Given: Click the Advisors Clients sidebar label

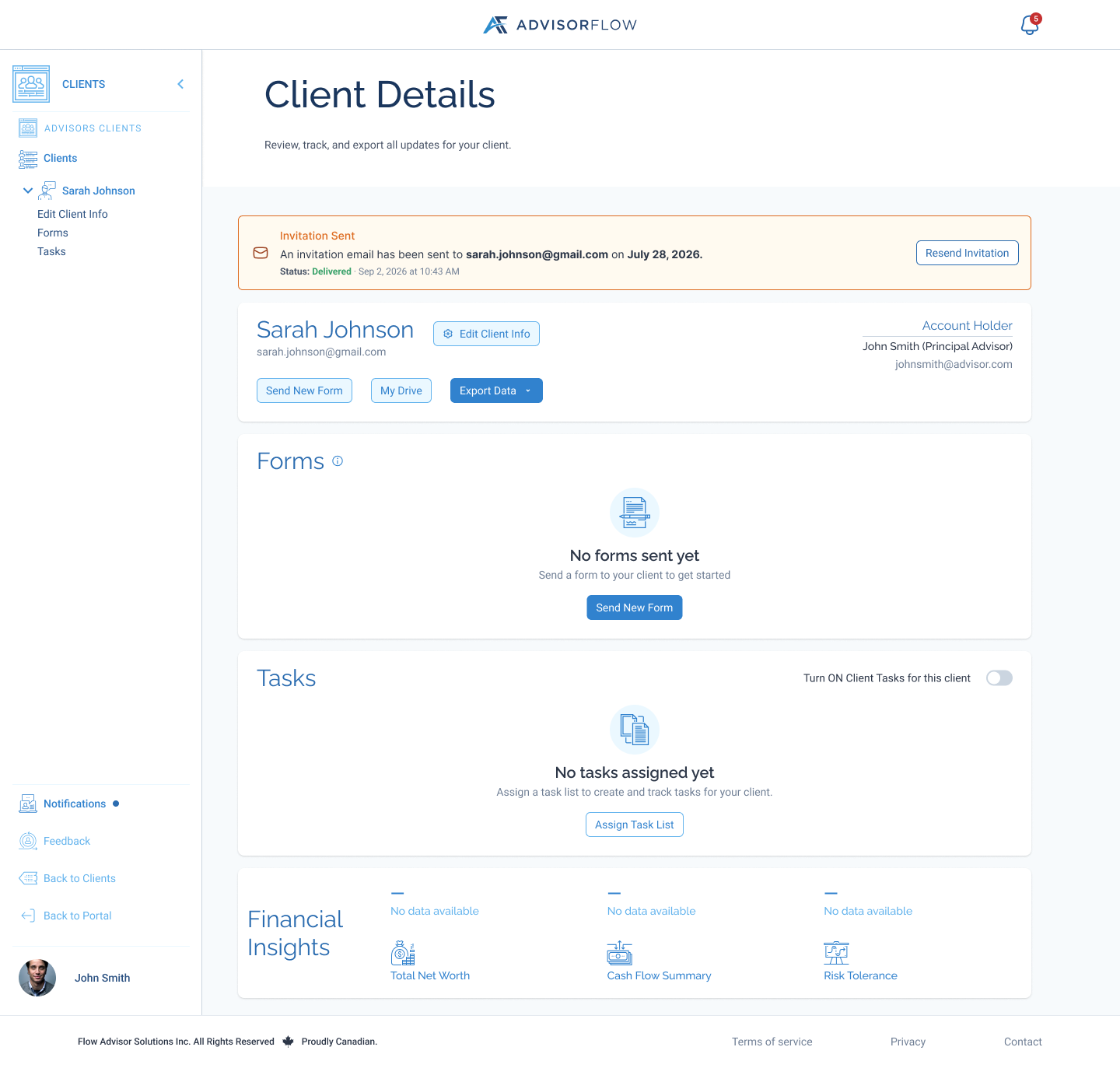Looking at the screenshot, I should point(93,128).
